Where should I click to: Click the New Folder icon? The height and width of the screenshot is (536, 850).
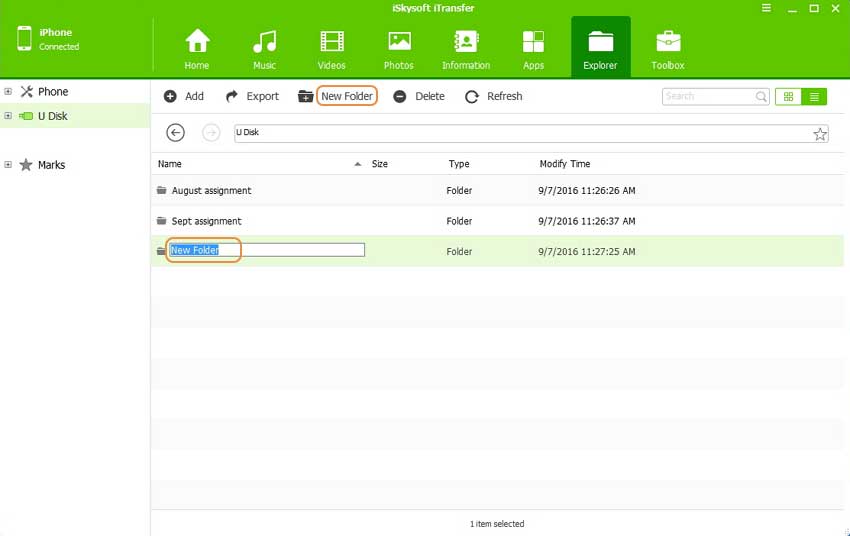306,96
